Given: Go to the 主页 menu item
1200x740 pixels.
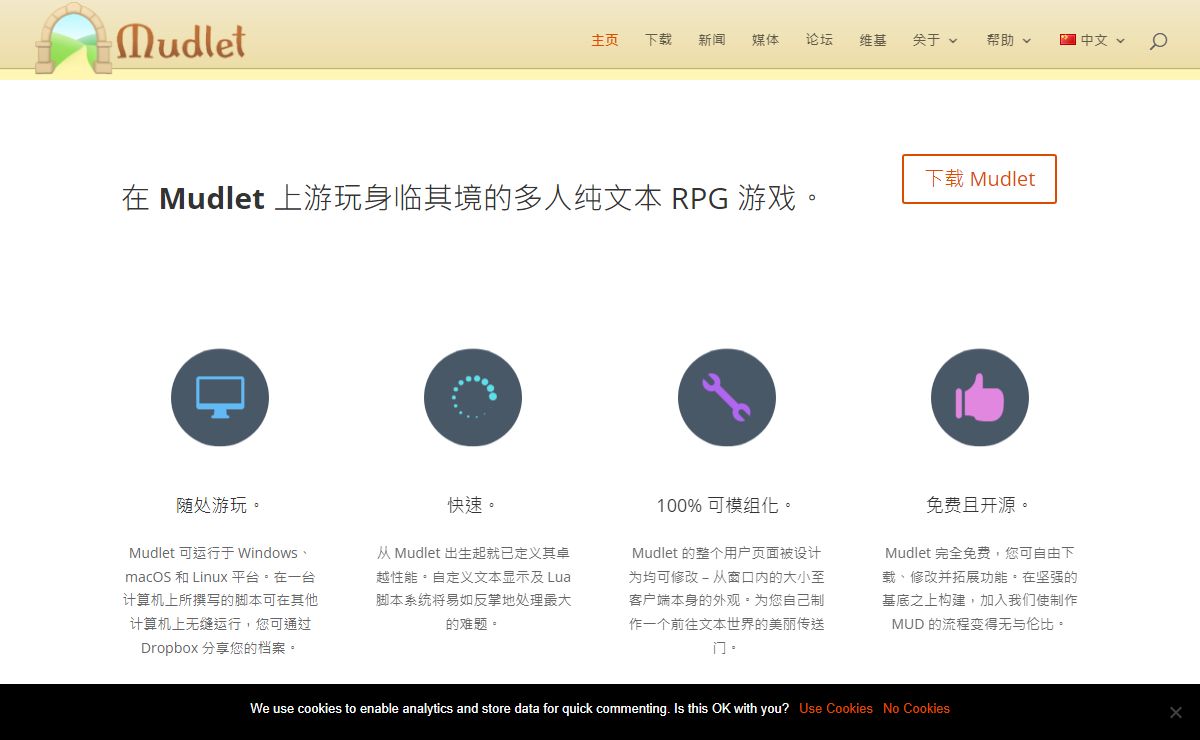Looking at the screenshot, I should 605,40.
